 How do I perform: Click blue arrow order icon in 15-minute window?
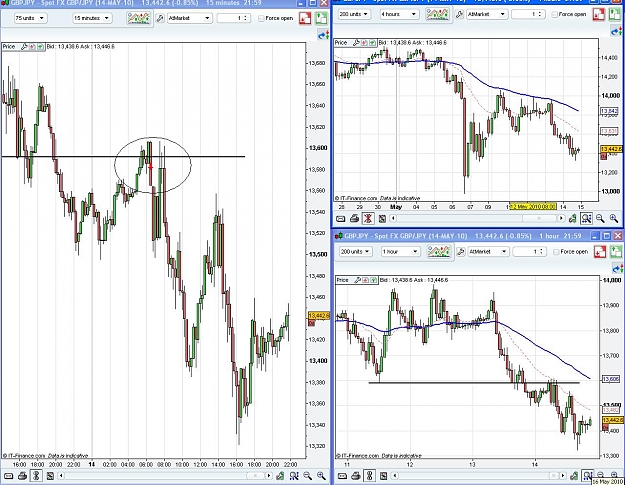[323, 35]
